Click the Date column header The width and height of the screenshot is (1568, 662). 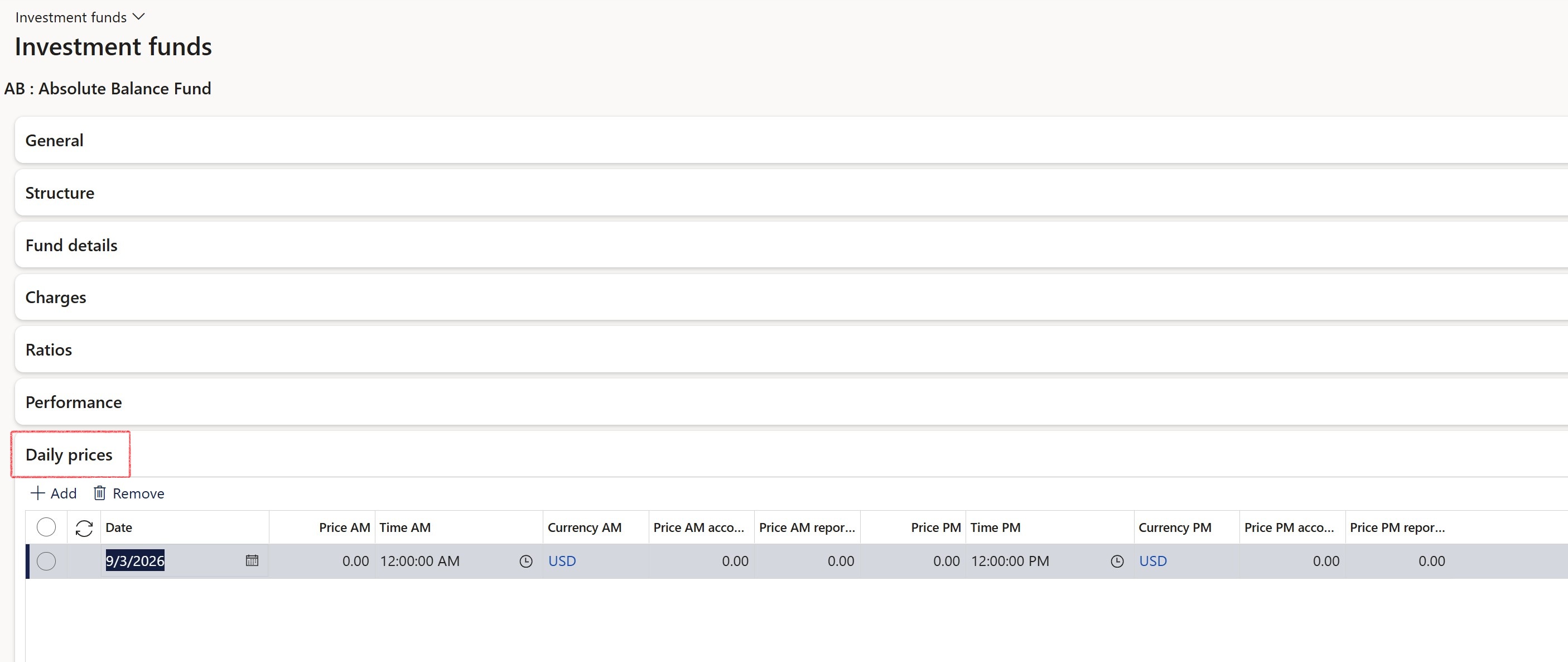click(x=185, y=527)
